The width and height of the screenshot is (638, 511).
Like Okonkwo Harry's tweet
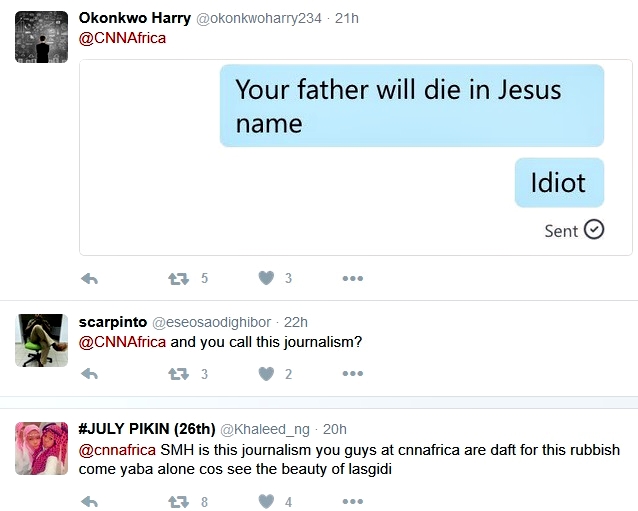pos(266,278)
